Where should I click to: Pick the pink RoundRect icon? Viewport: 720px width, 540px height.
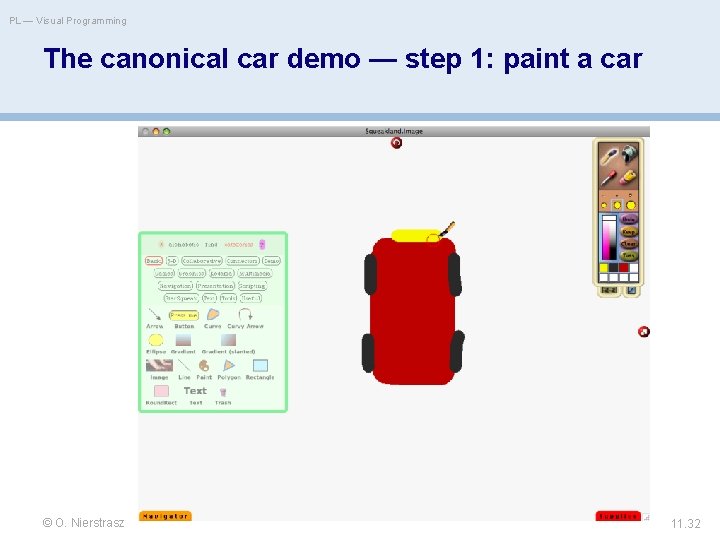point(161,391)
